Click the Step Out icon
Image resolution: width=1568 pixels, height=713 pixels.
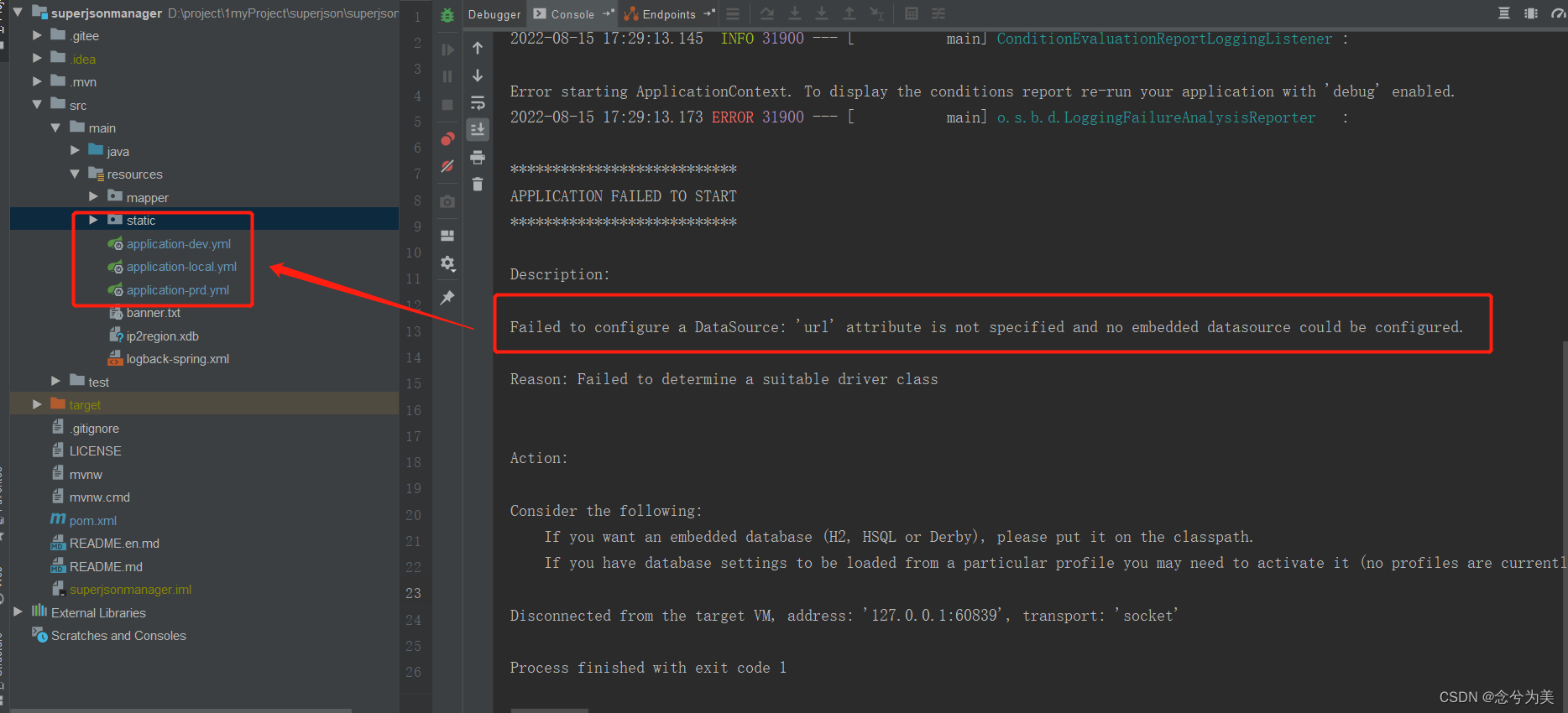849,13
